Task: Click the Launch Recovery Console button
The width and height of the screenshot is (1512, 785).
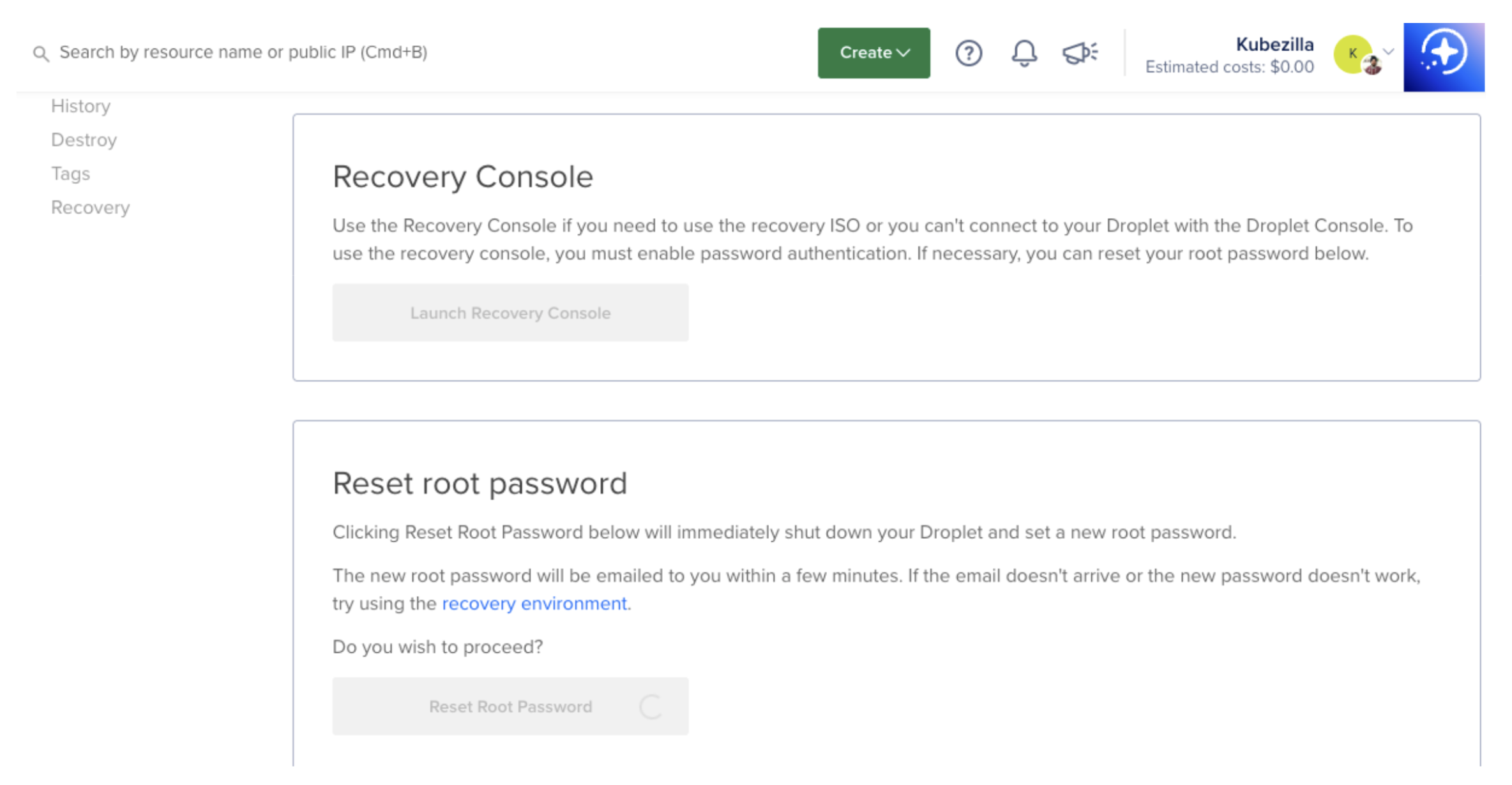Action: [x=510, y=312]
